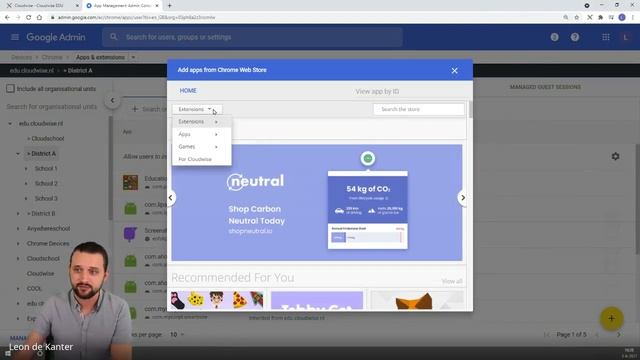The image size is (640, 360).
Task: Select Anywhereschool in the org tree
Action: click(x=49, y=229)
